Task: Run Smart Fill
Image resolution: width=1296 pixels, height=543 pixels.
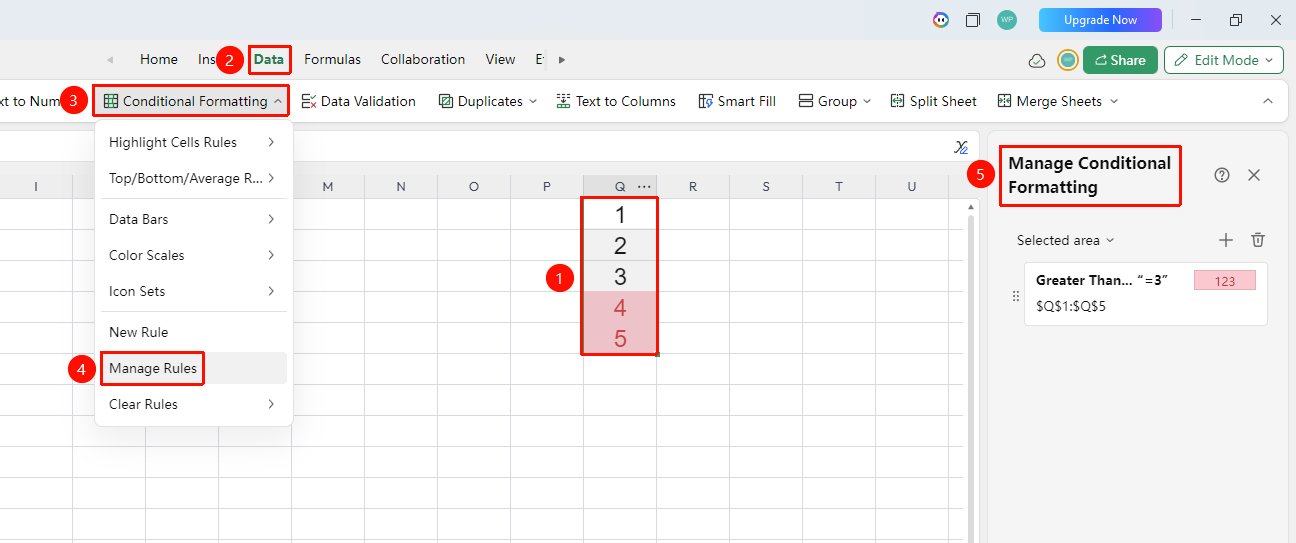Action: click(737, 101)
